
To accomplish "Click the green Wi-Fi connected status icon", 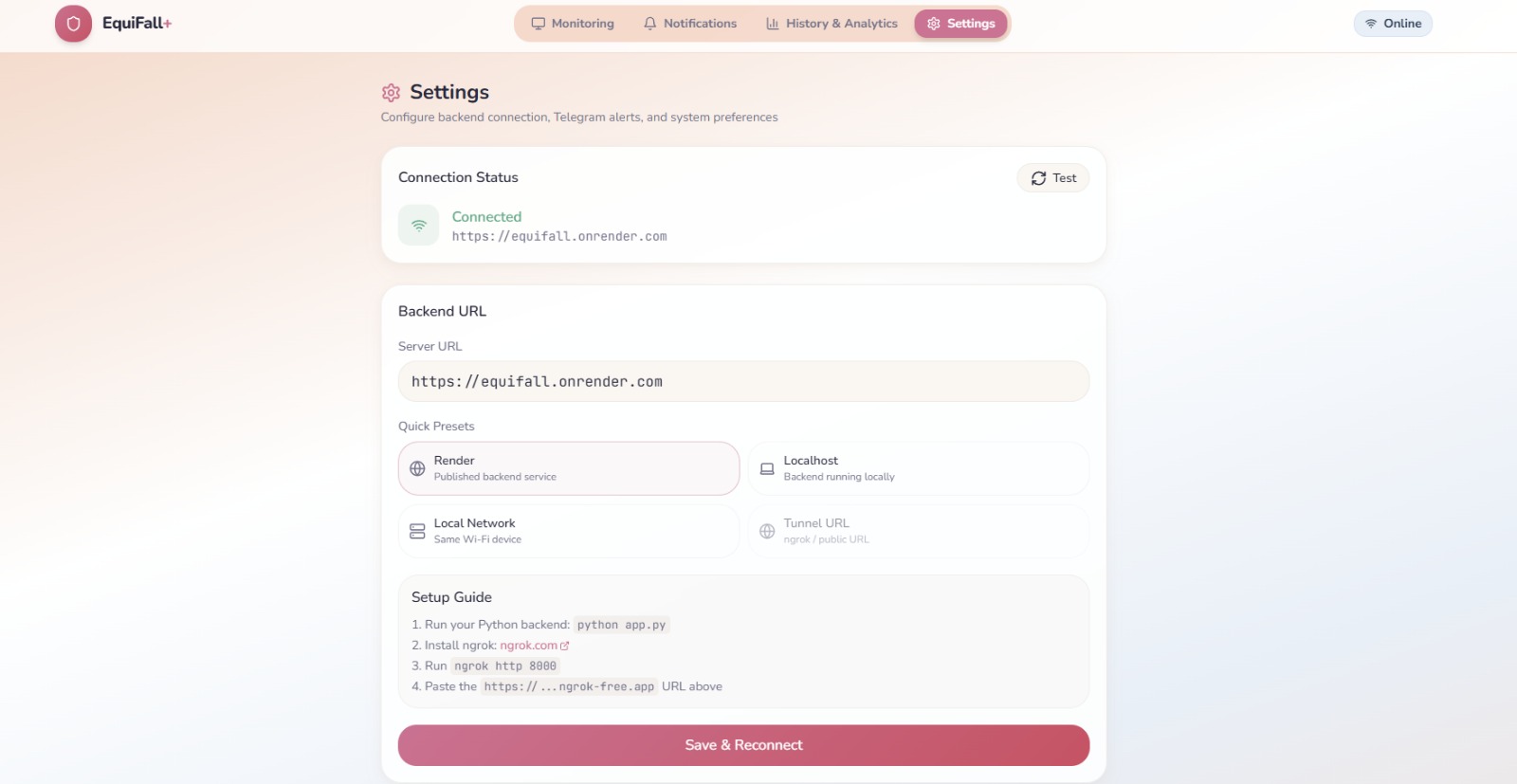I will 418,226.
